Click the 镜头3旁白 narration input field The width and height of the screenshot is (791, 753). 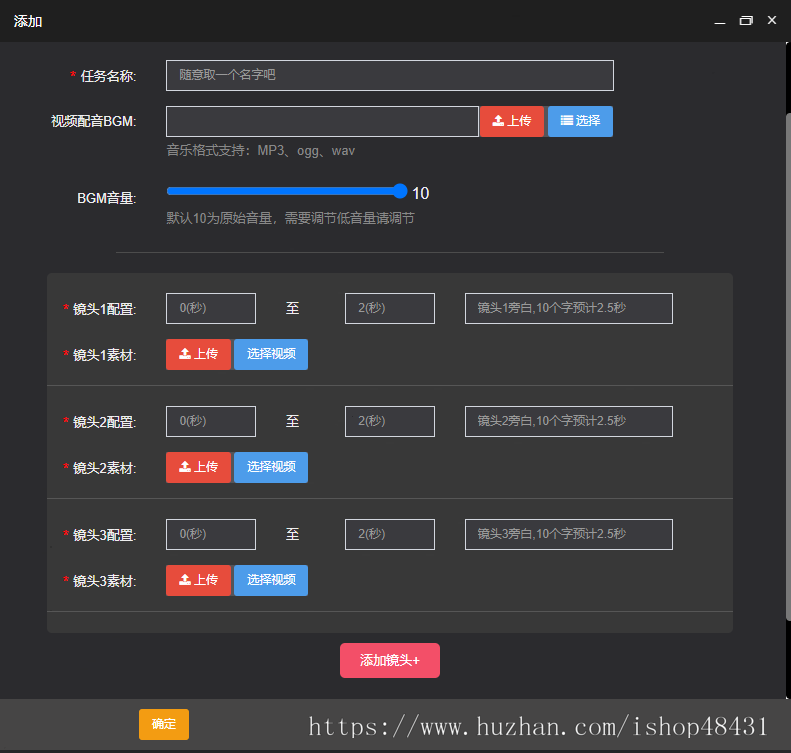click(x=569, y=534)
